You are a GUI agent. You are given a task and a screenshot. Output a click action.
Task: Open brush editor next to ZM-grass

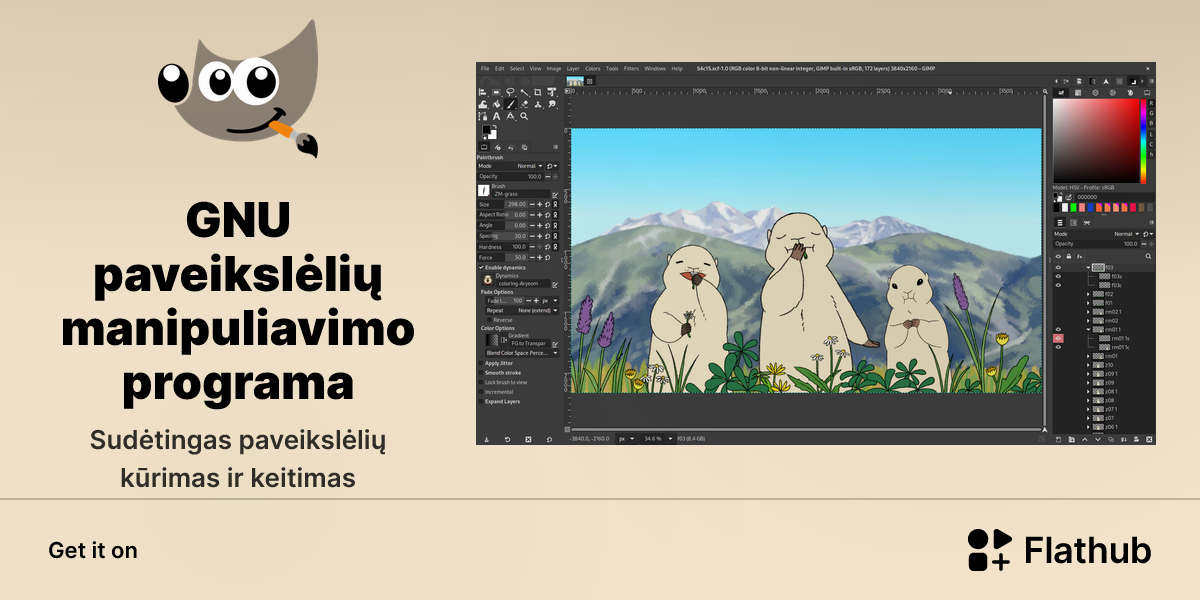click(554, 195)
